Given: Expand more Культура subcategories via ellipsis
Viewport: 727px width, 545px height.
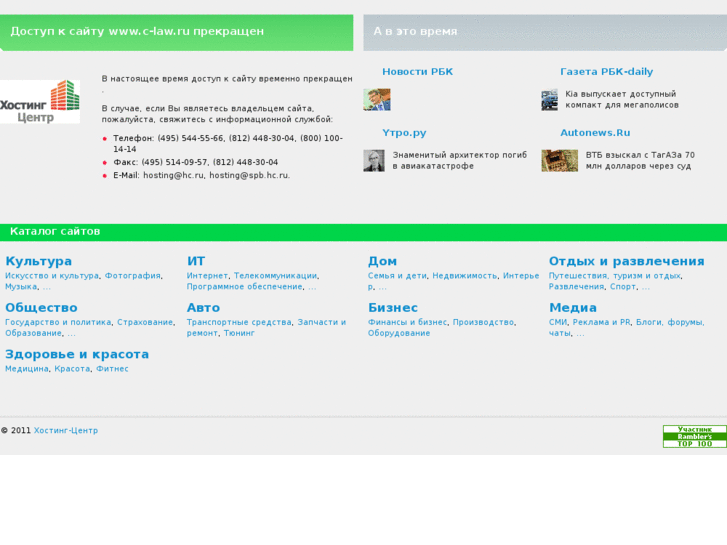Looking at the screenshot, I should point(47,288).
